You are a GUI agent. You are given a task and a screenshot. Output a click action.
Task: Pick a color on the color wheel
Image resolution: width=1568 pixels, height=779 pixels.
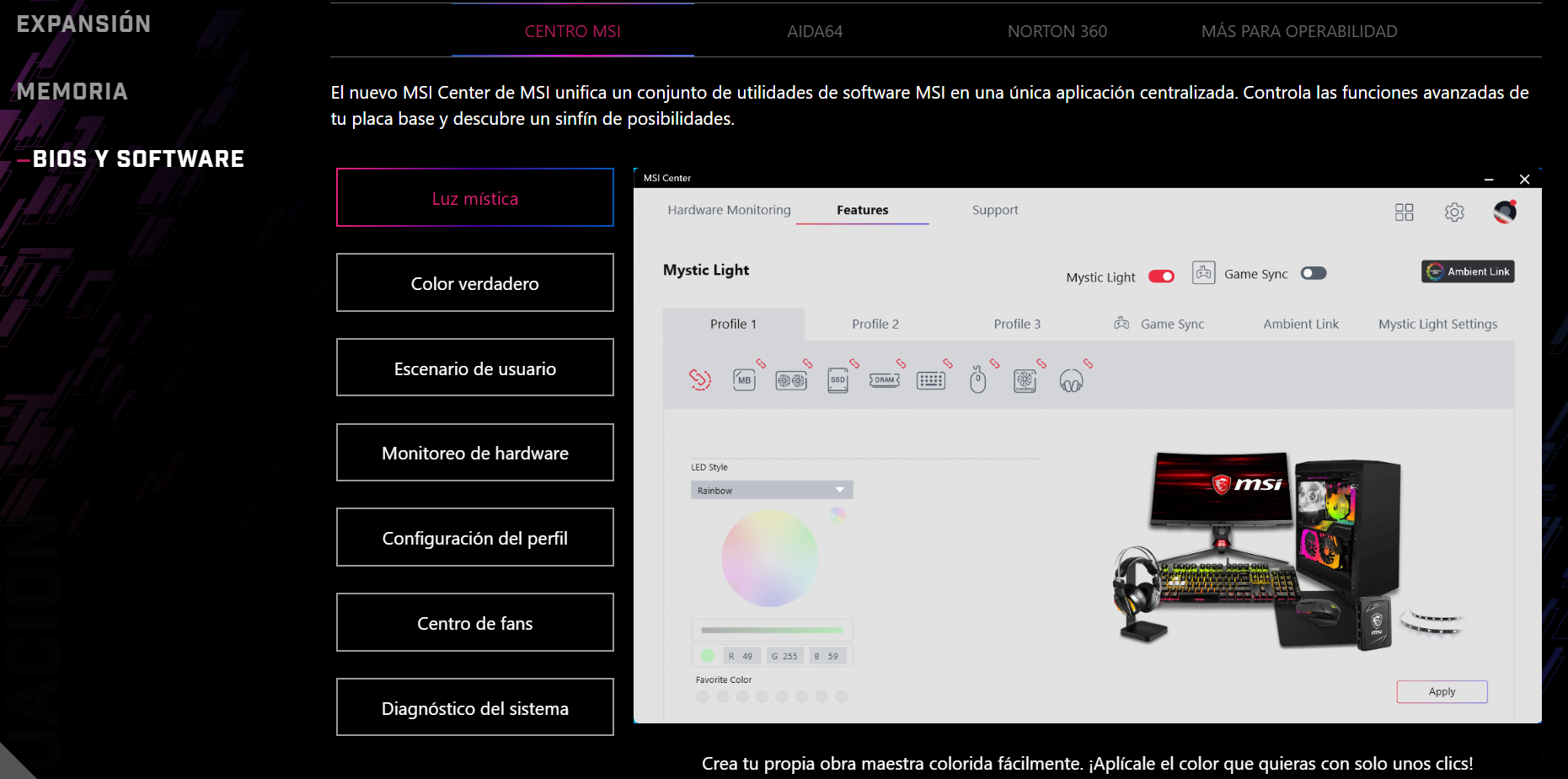770,557
